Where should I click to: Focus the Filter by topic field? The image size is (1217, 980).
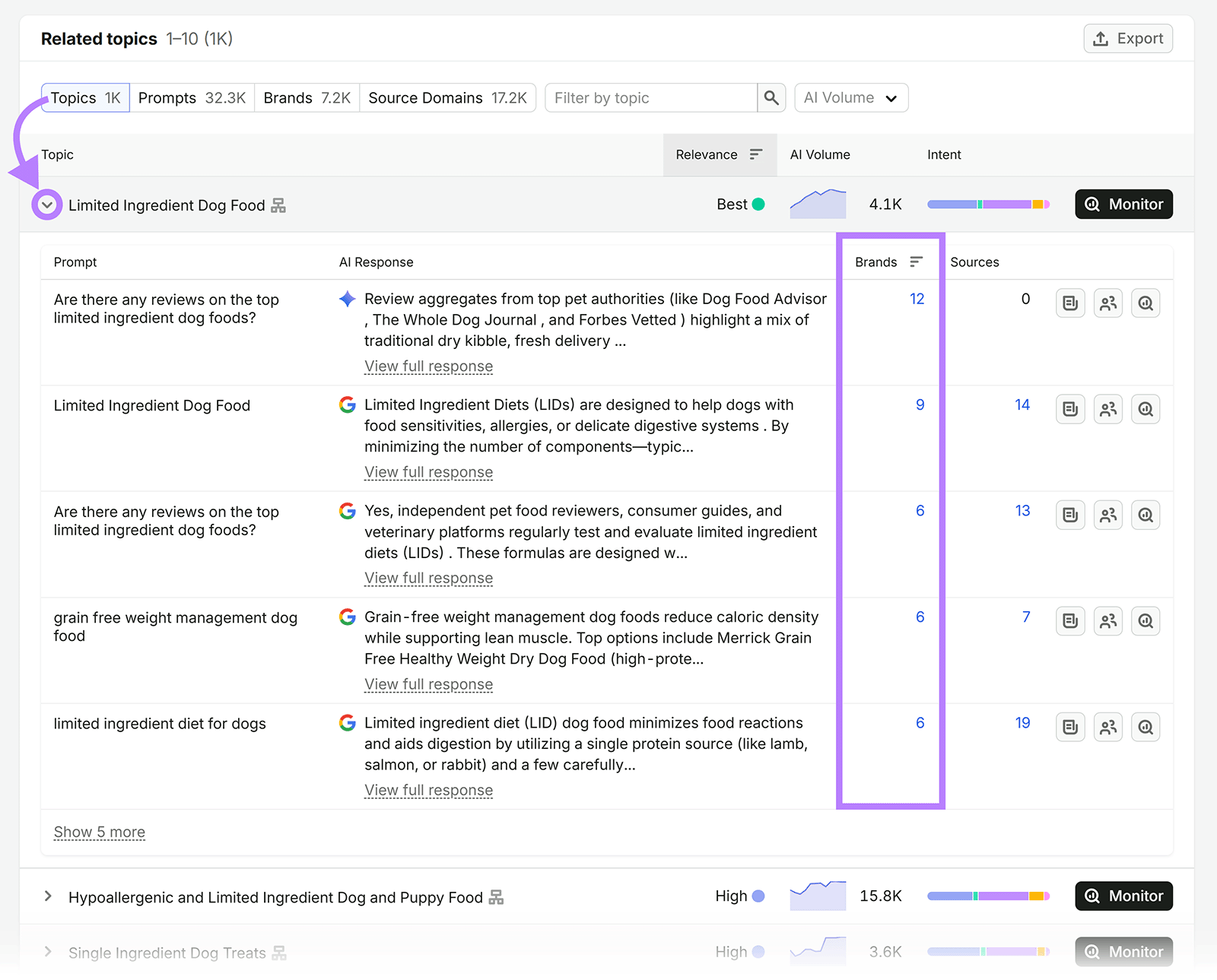point(651,98)
